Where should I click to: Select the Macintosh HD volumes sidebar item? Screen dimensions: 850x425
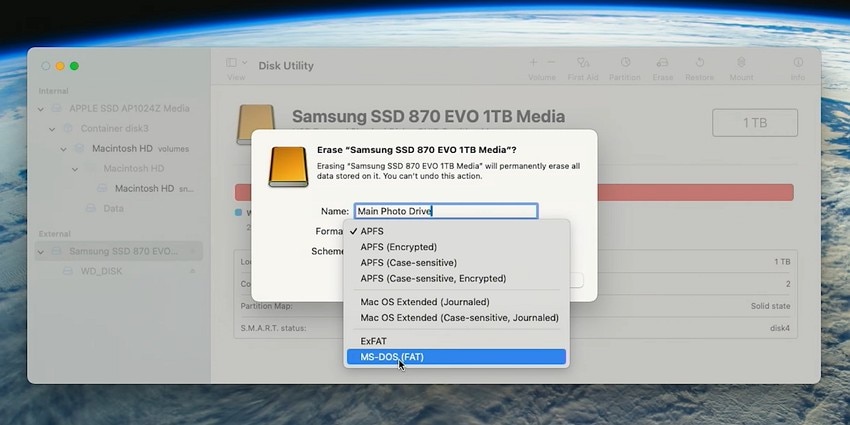[140, 149]
